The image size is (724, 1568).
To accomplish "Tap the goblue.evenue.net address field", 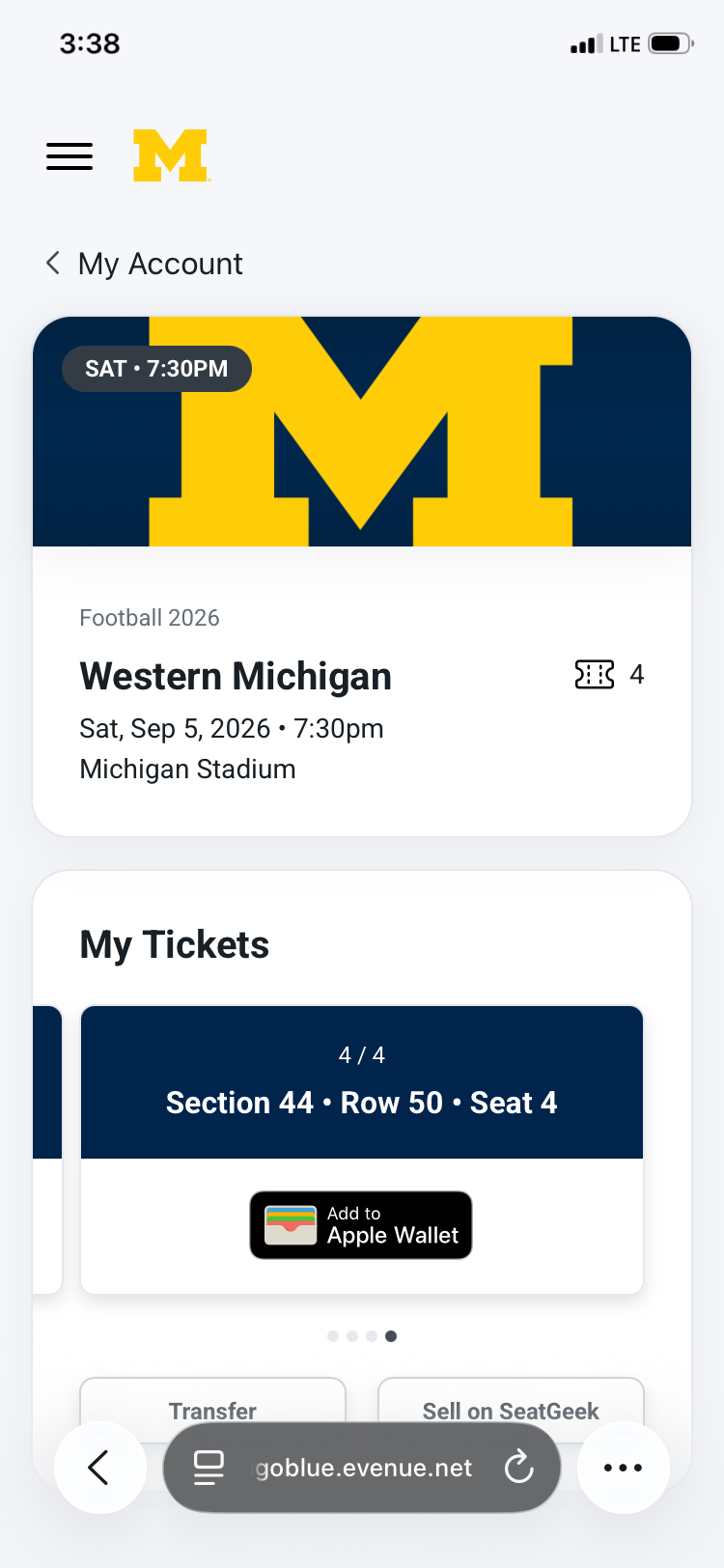I will (x=362, y=1468).
